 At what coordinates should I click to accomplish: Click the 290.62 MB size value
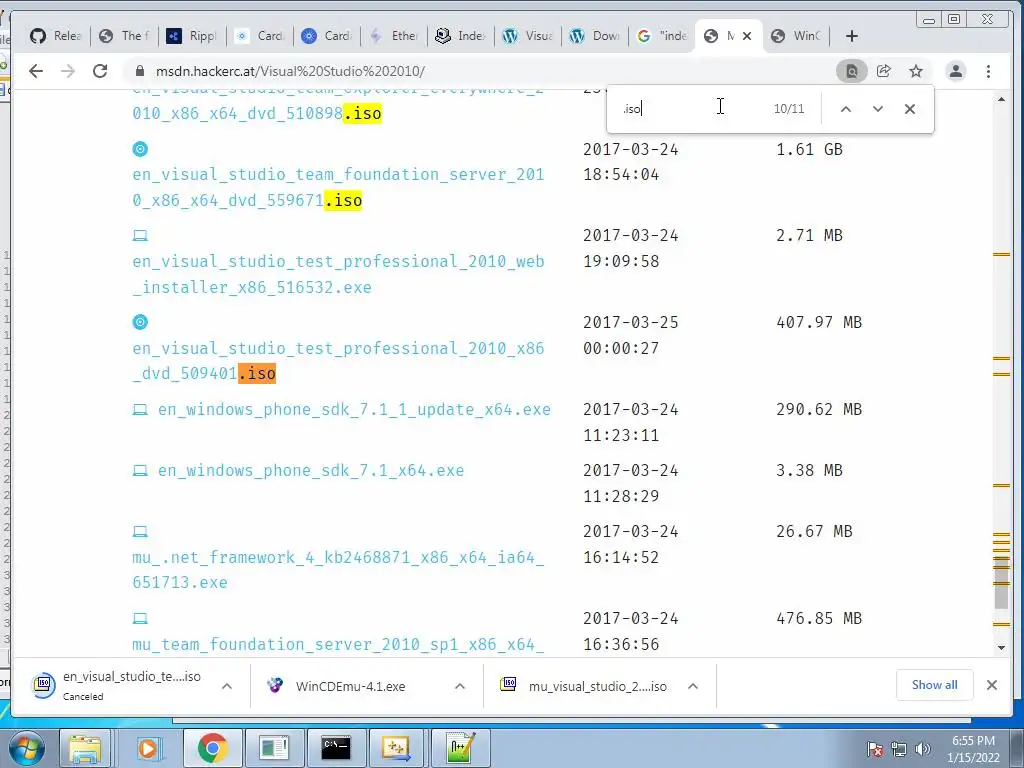(x=819, y=409)
